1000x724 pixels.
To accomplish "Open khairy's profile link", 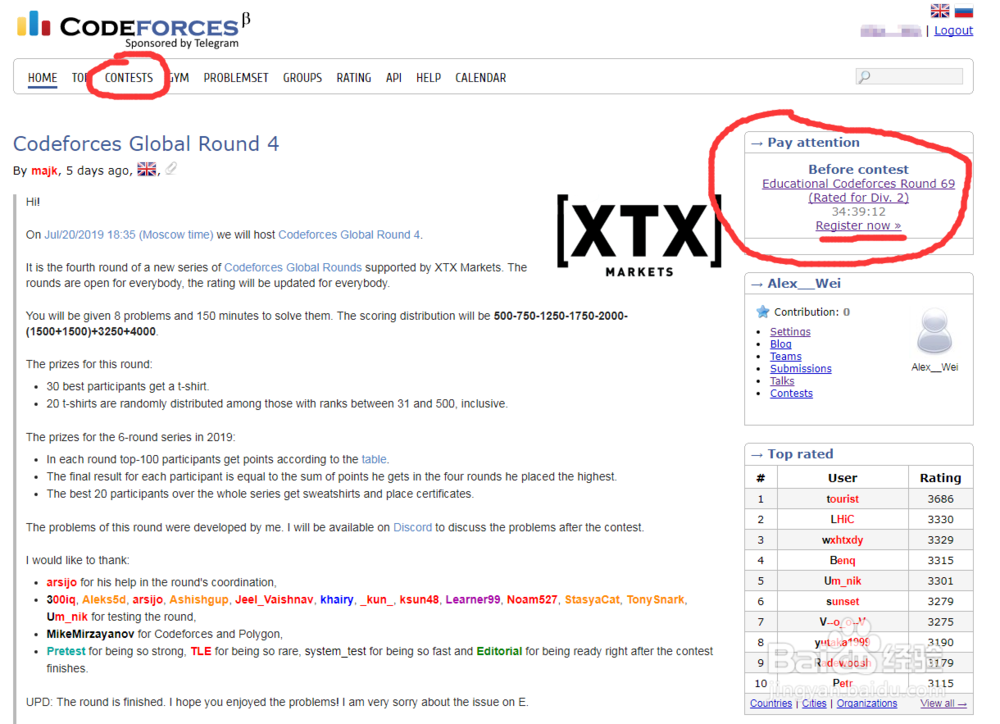I will pos(337,600).
